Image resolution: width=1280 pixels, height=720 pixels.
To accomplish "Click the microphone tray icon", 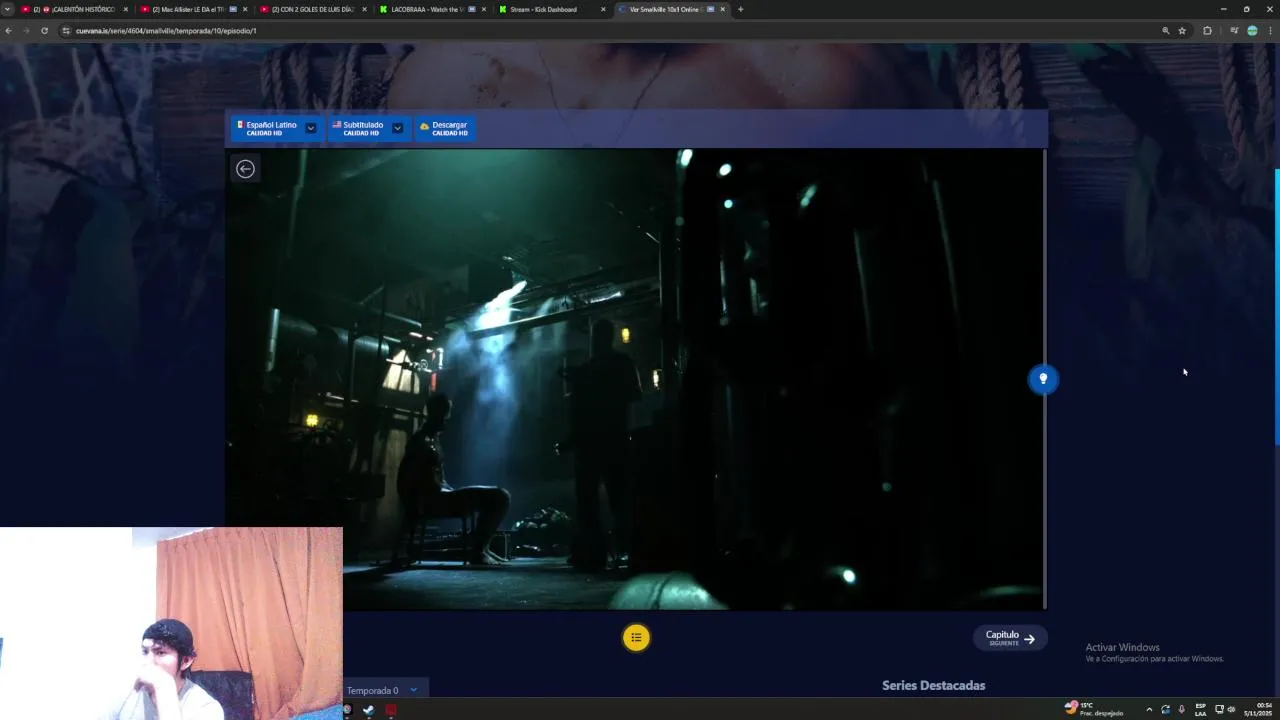I will click(x=1182, y=710).
